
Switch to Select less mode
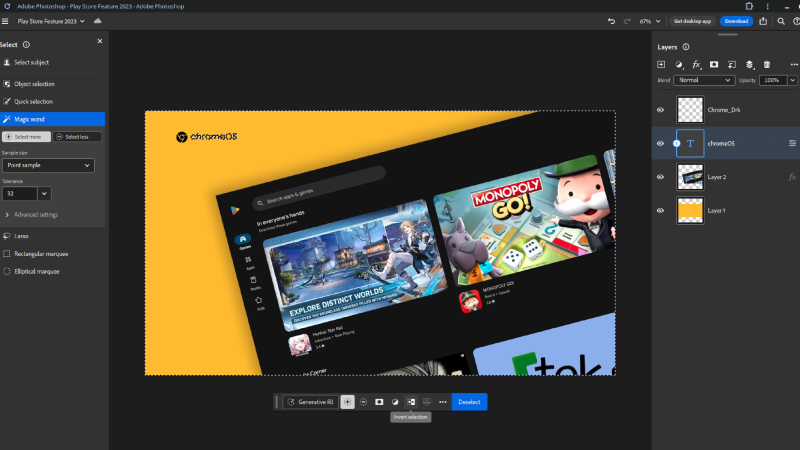(x=77, y=137)
